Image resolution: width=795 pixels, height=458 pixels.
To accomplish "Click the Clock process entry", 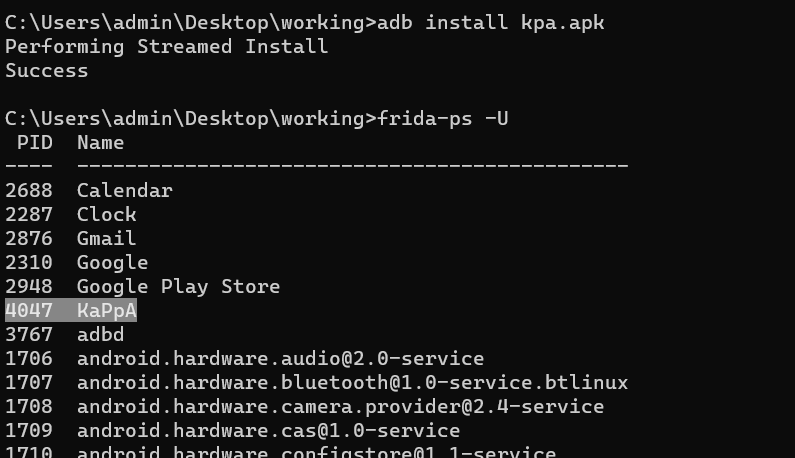I will pyautogui.click(x=106, y=214).
